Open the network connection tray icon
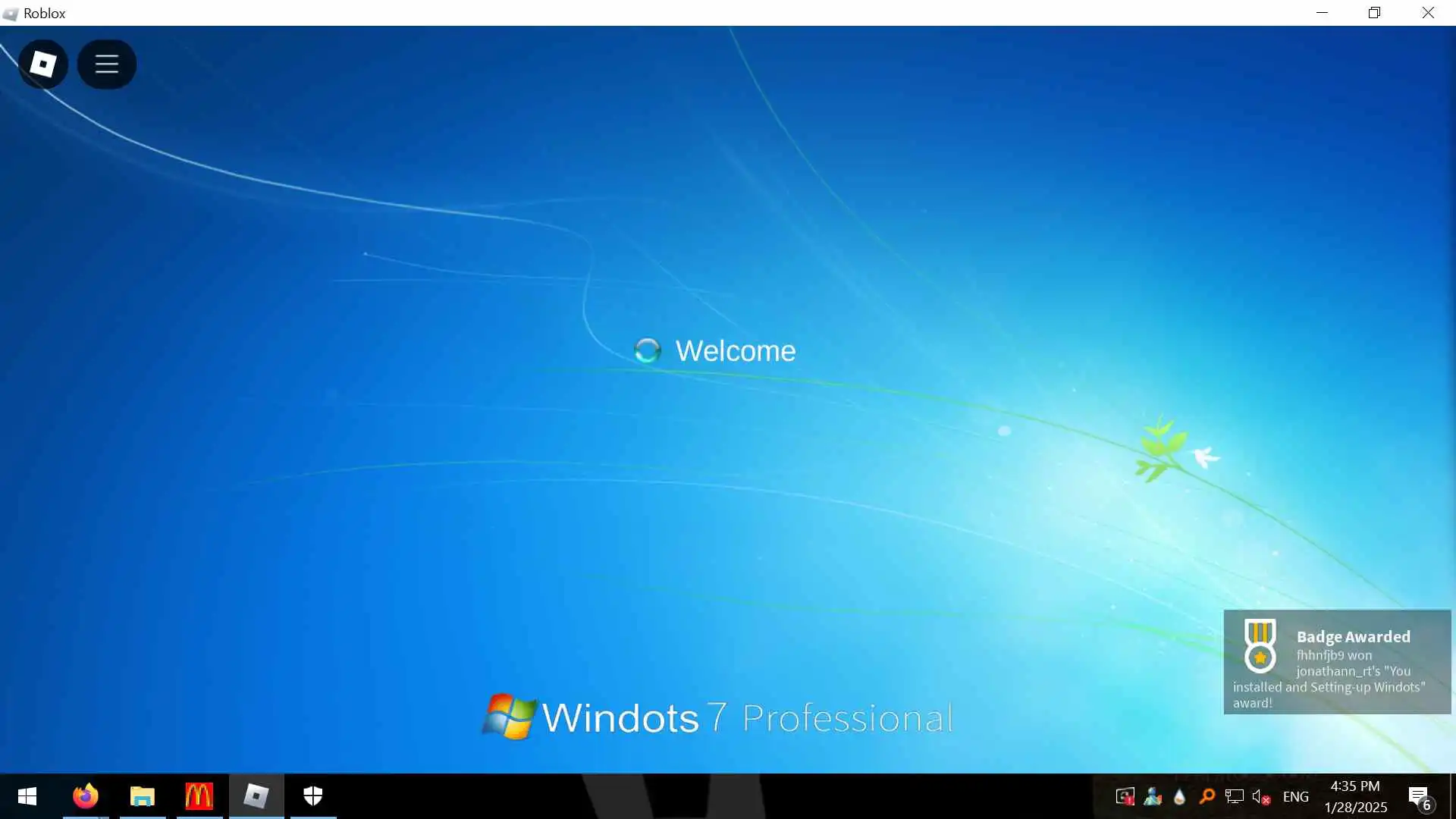 (1234, 796)
